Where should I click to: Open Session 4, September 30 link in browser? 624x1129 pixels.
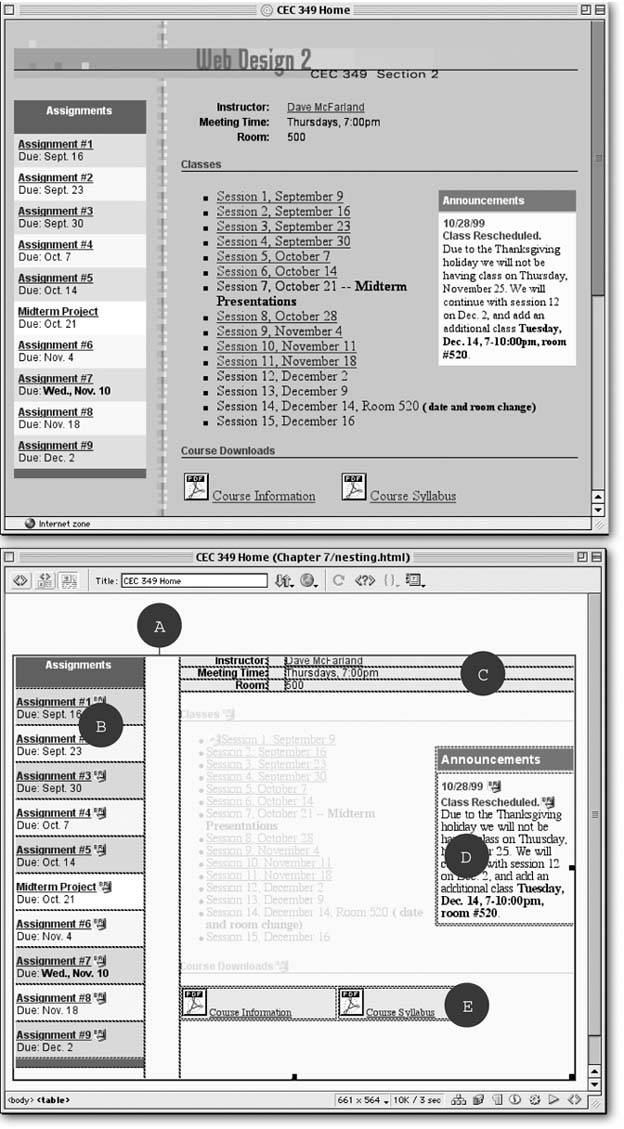coord(283,242)
